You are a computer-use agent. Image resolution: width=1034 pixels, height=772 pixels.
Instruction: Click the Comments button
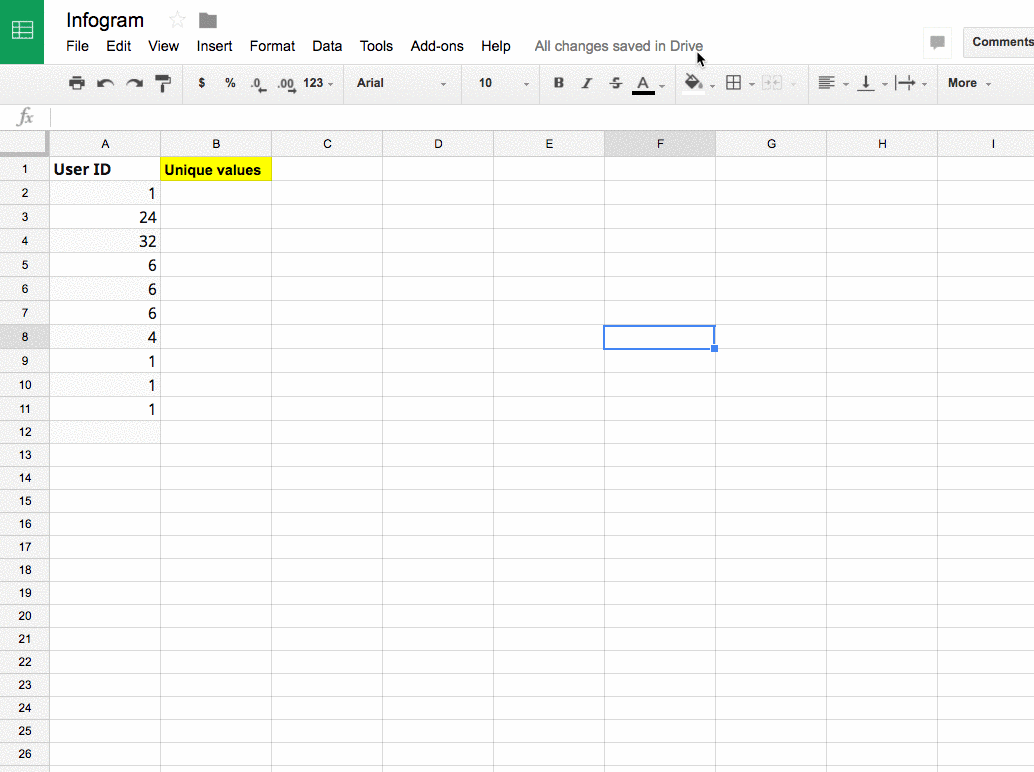tap(1000, 42)
